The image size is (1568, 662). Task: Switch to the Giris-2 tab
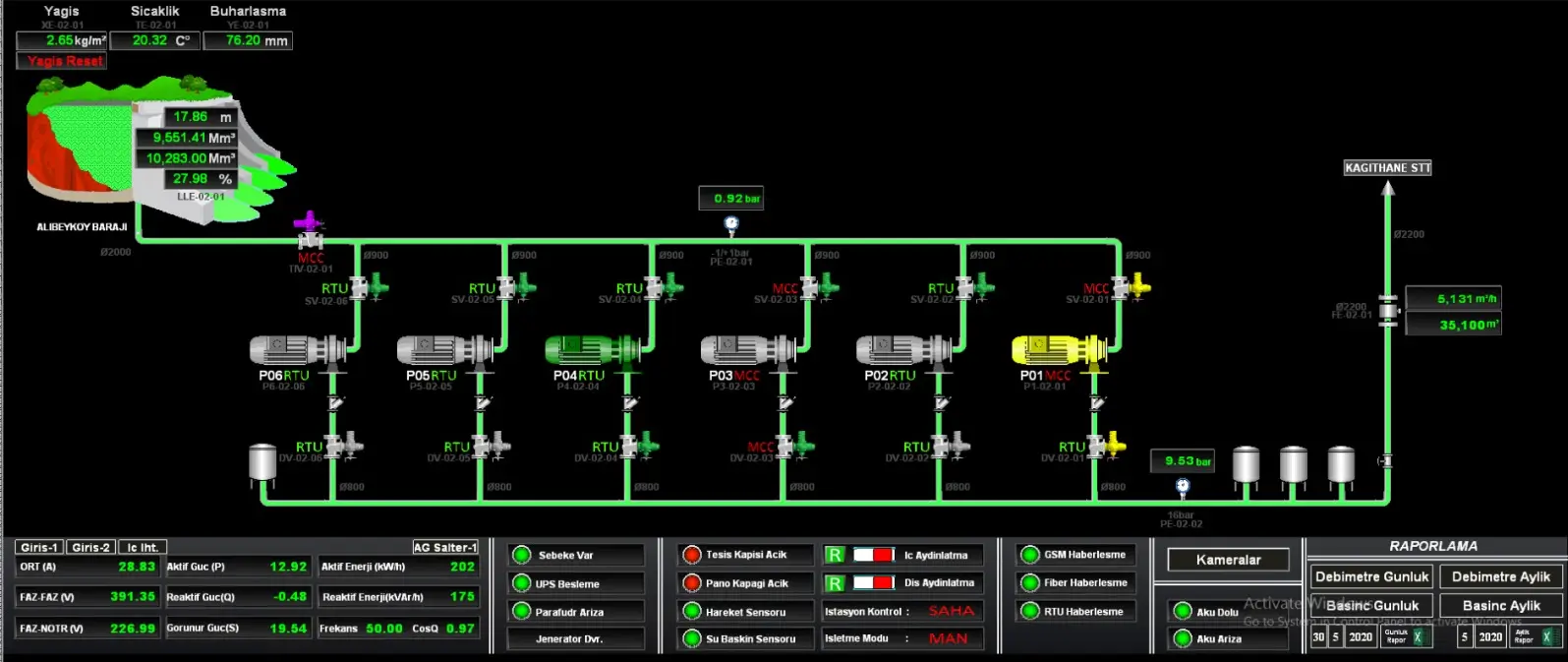pos(90,547)
